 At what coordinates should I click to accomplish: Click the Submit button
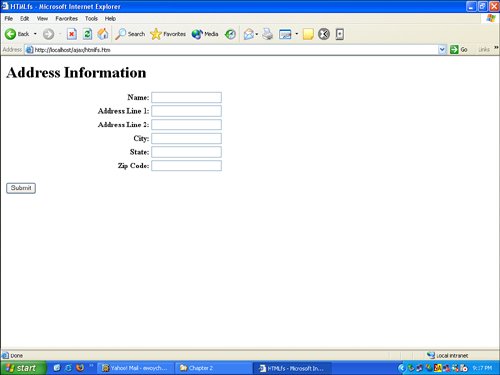[21, 188]
